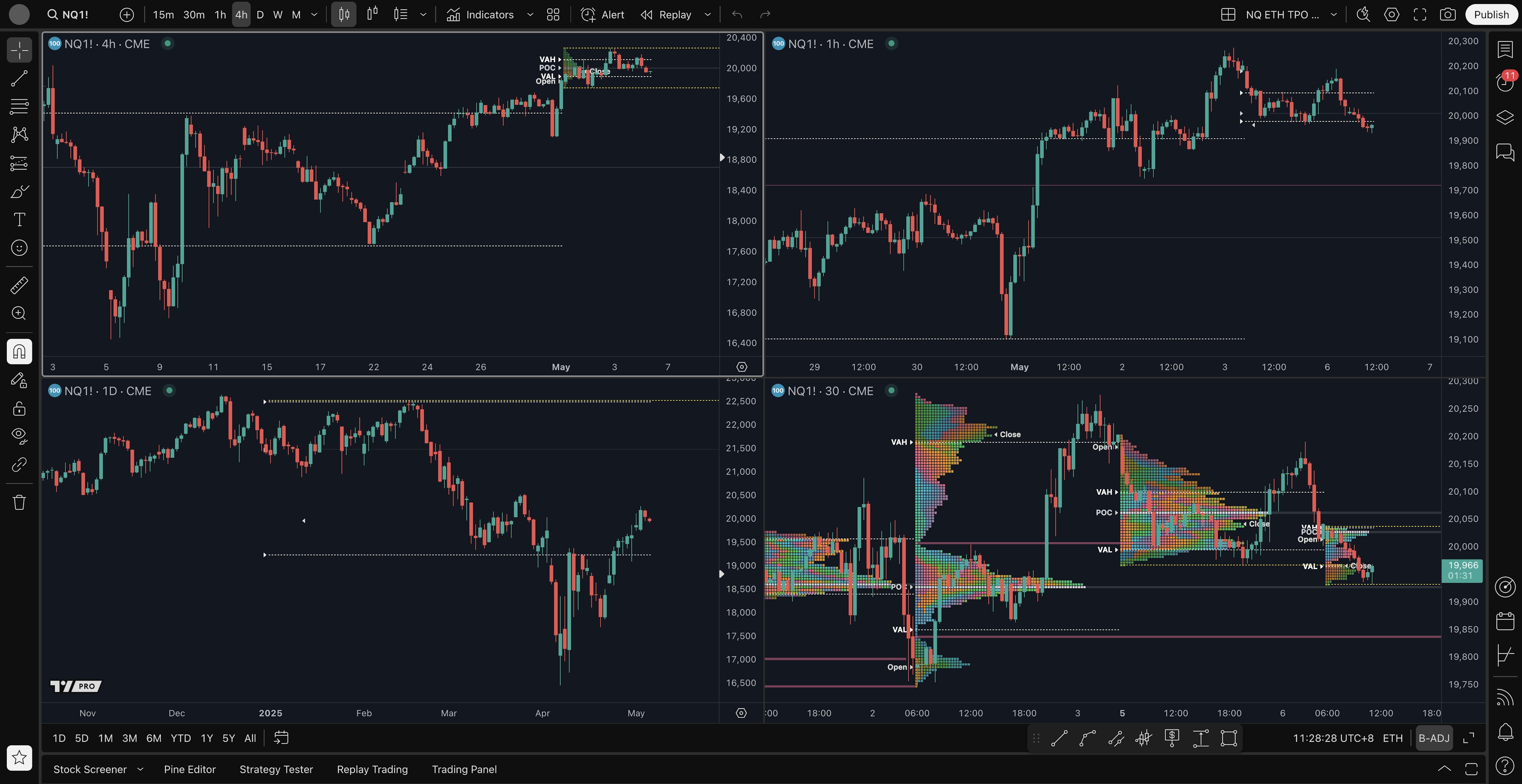Switch to the Pine Editor tab
The width and height of the screenshot is (1522, 784).
(x=190, y=769)
